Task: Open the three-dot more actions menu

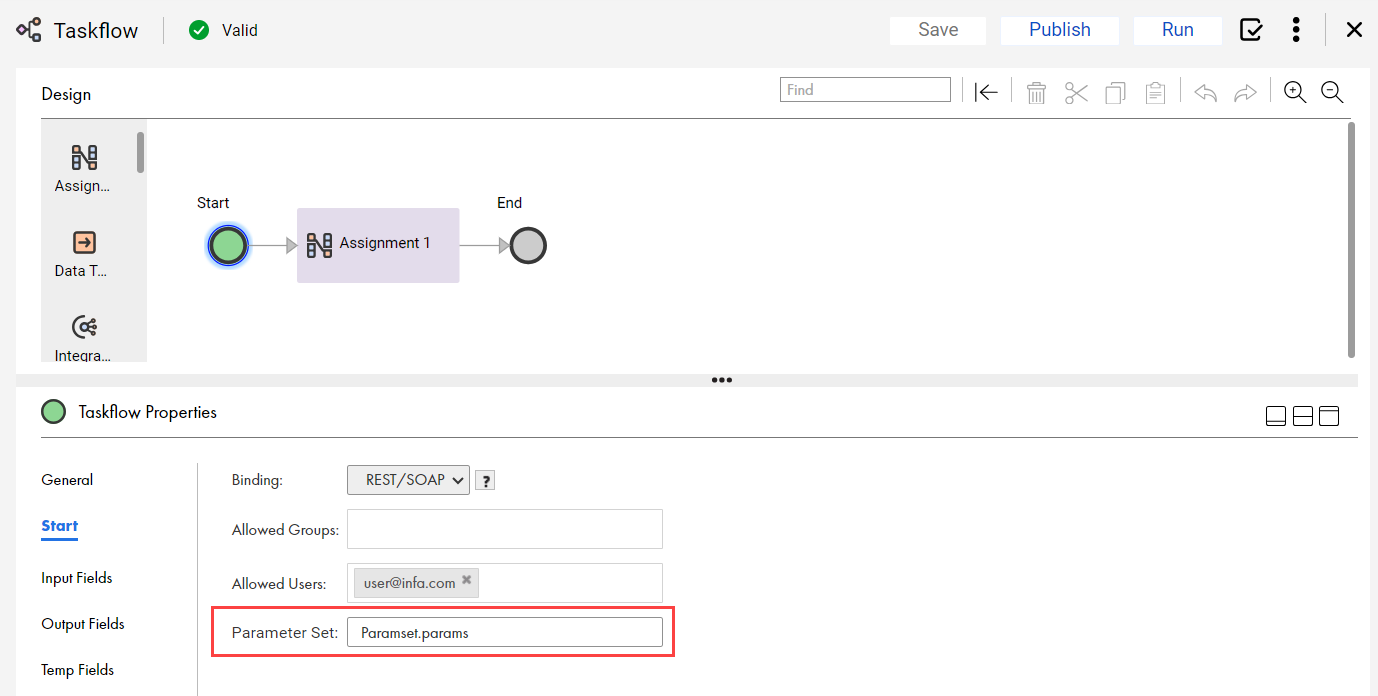Action: pyautogui.click(x=1296, y=30)
